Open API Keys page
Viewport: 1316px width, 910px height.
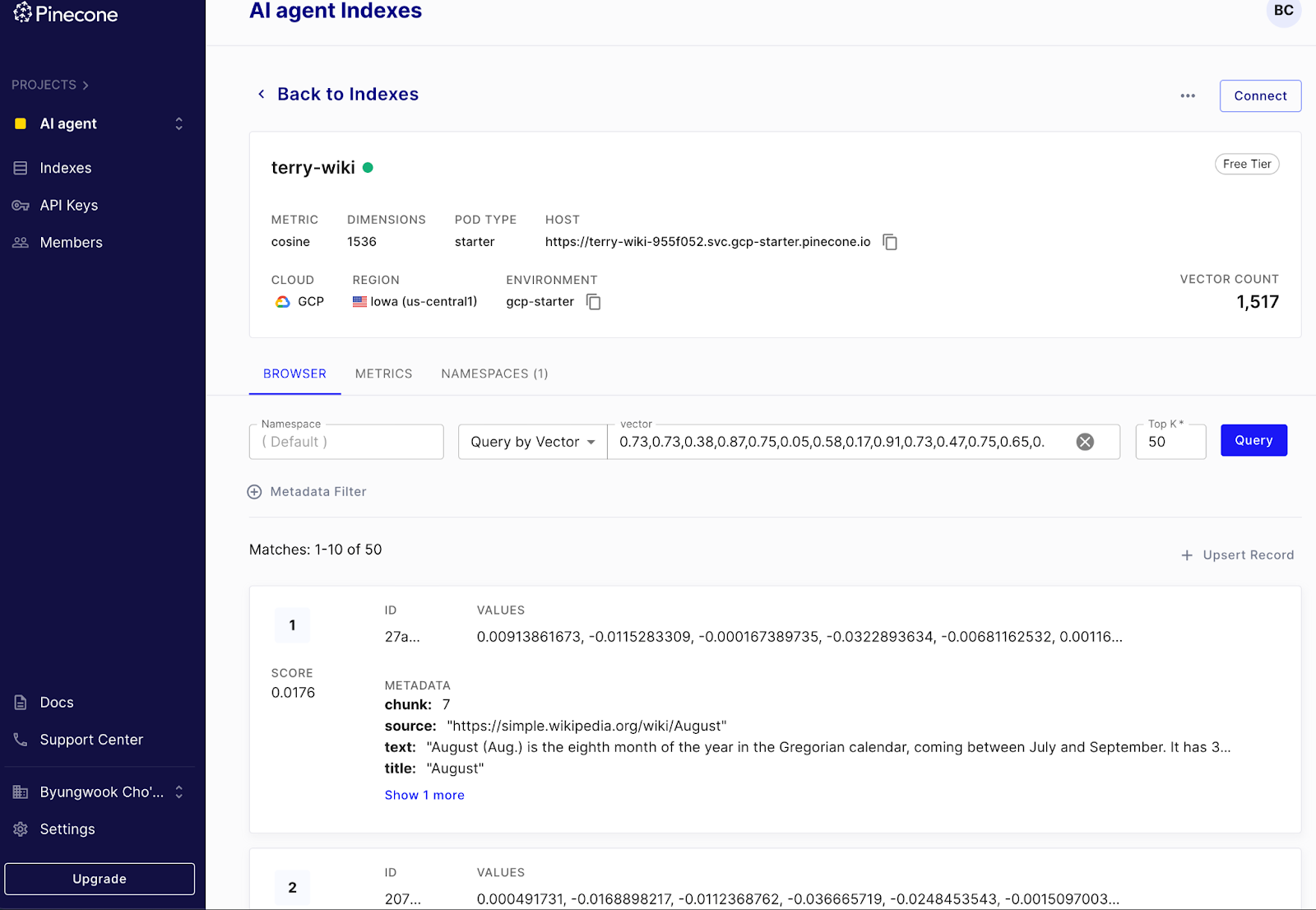click(69, 205)
